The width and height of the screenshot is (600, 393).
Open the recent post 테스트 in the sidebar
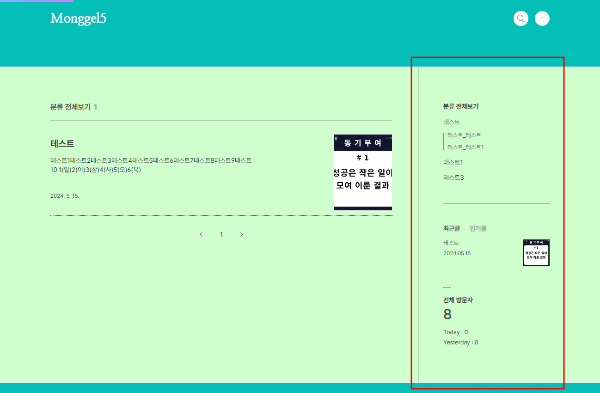coord(451,243)
